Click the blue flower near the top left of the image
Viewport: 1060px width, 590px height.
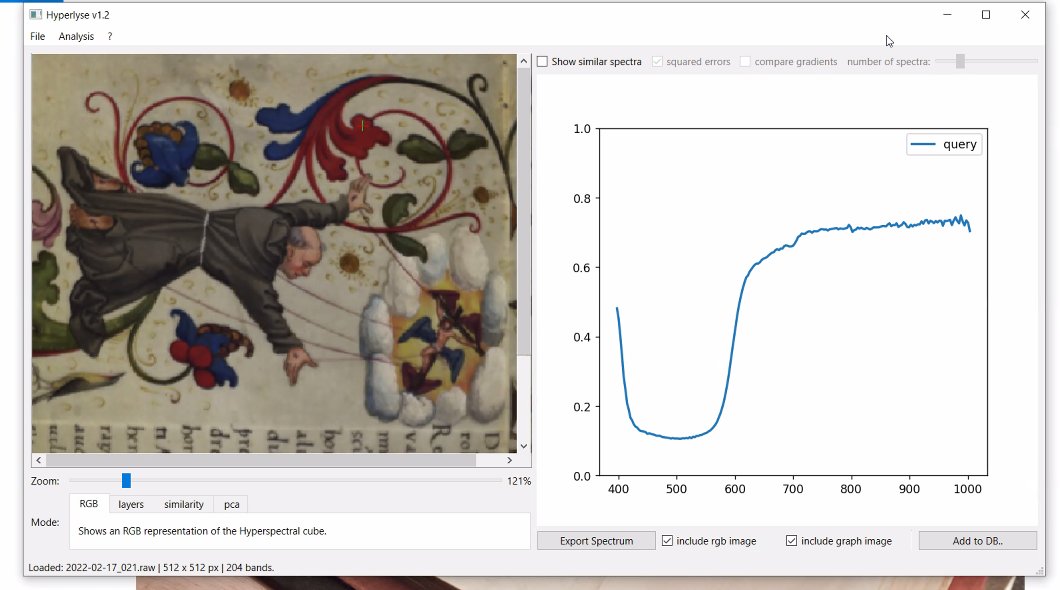click(x=166, y=154)
